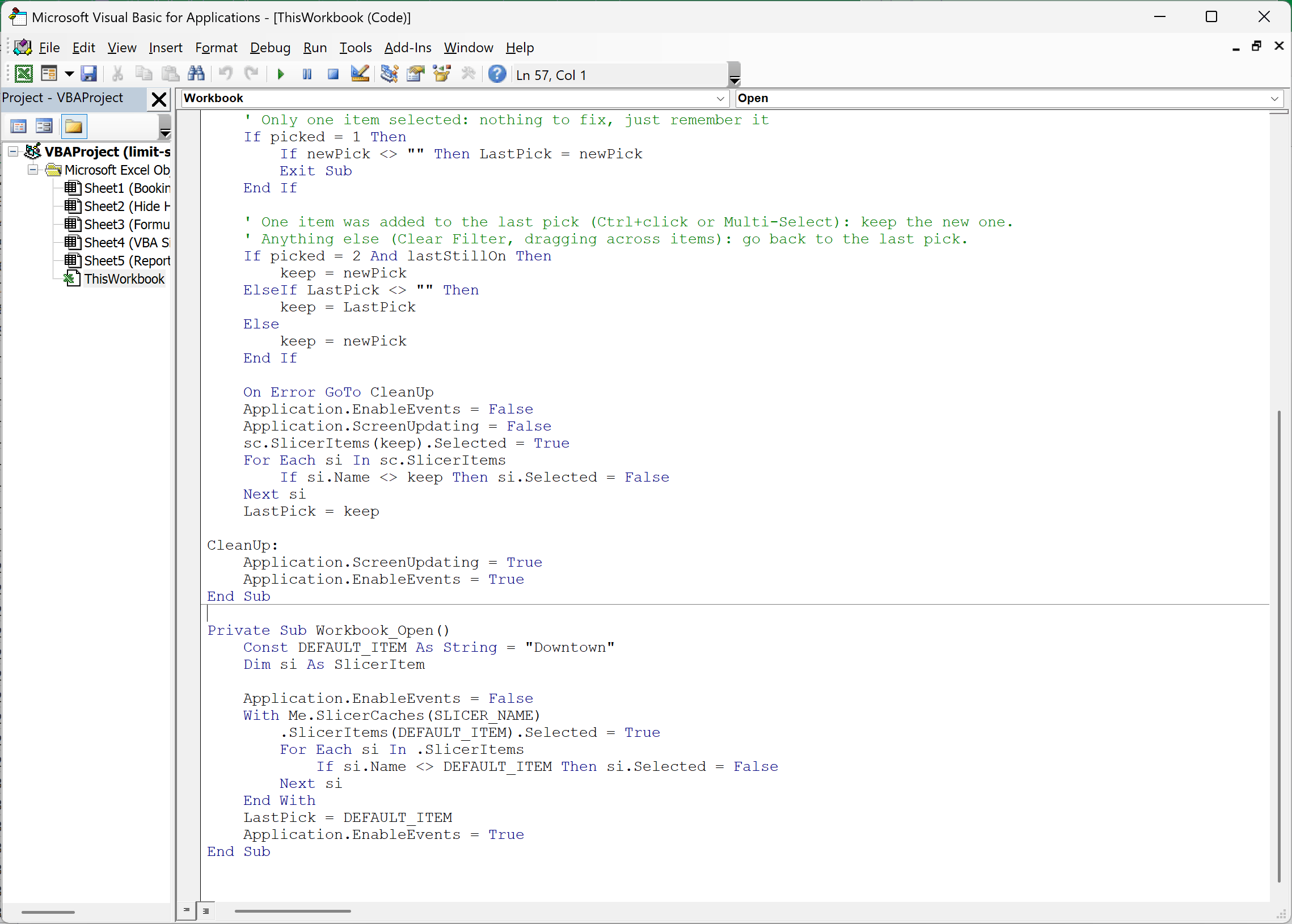Open the Object Browser toolbar icon
The image size is (1292, 924).
tap(442, 74)
